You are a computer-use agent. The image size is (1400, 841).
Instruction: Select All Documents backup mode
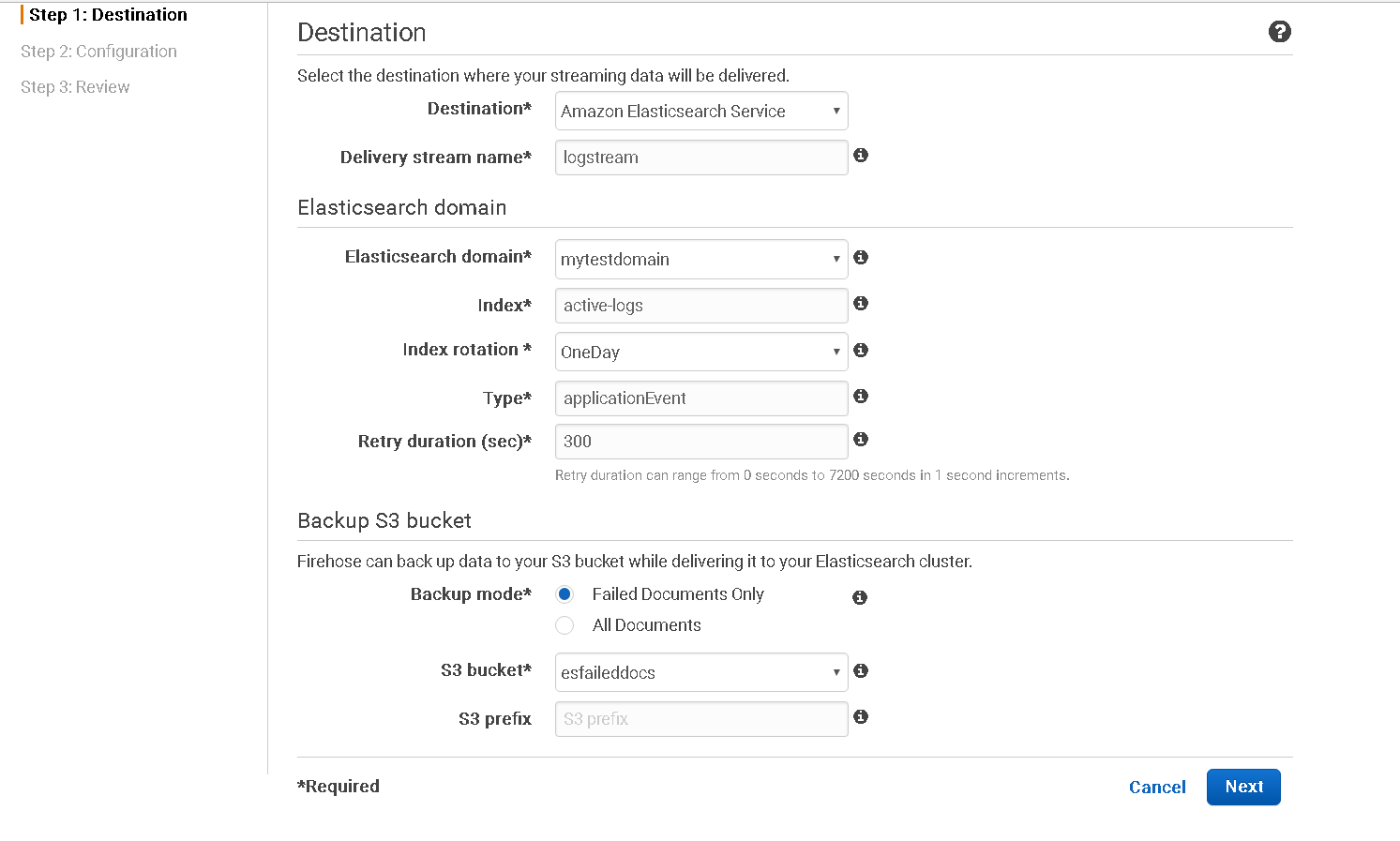tap(565, 625)
